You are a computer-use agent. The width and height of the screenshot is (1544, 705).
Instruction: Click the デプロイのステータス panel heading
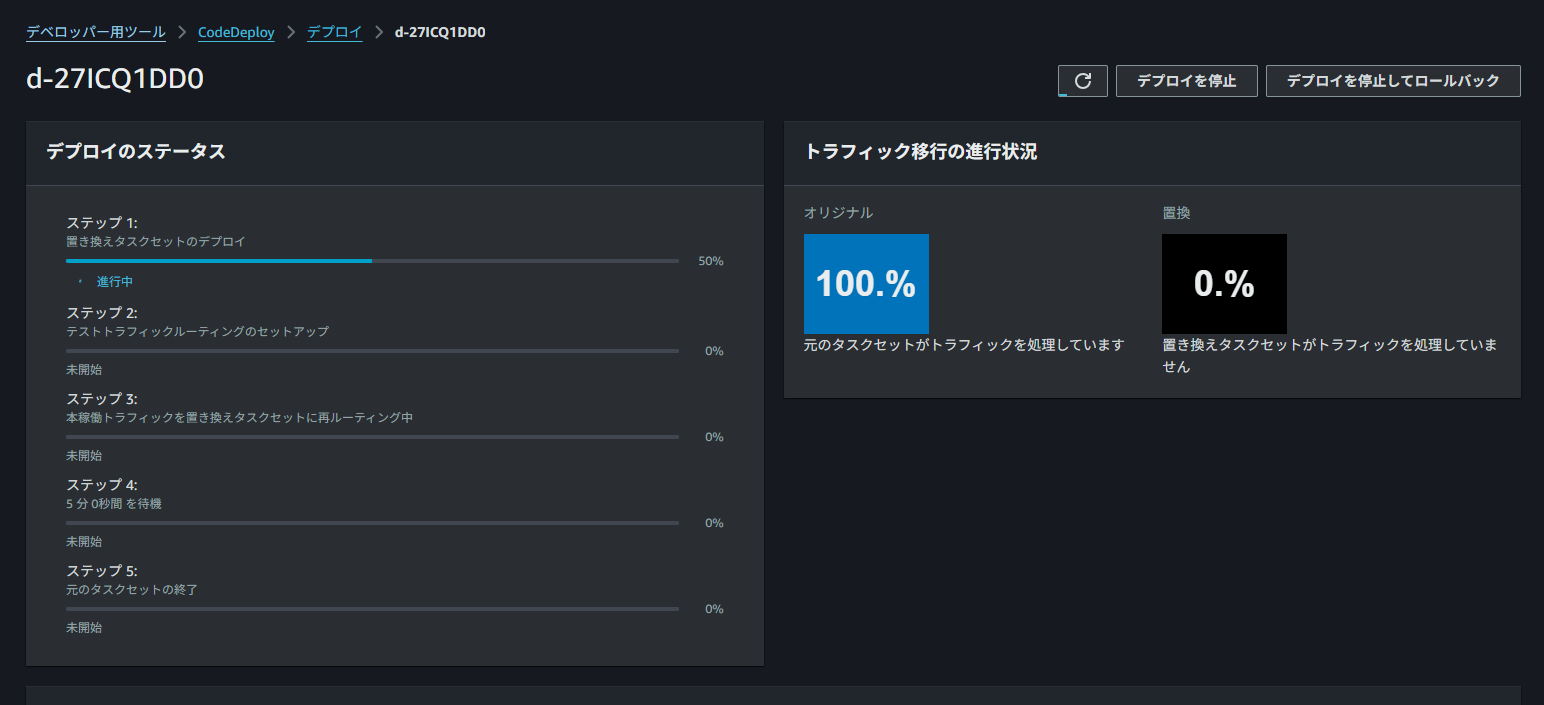(x=136, y=152)
